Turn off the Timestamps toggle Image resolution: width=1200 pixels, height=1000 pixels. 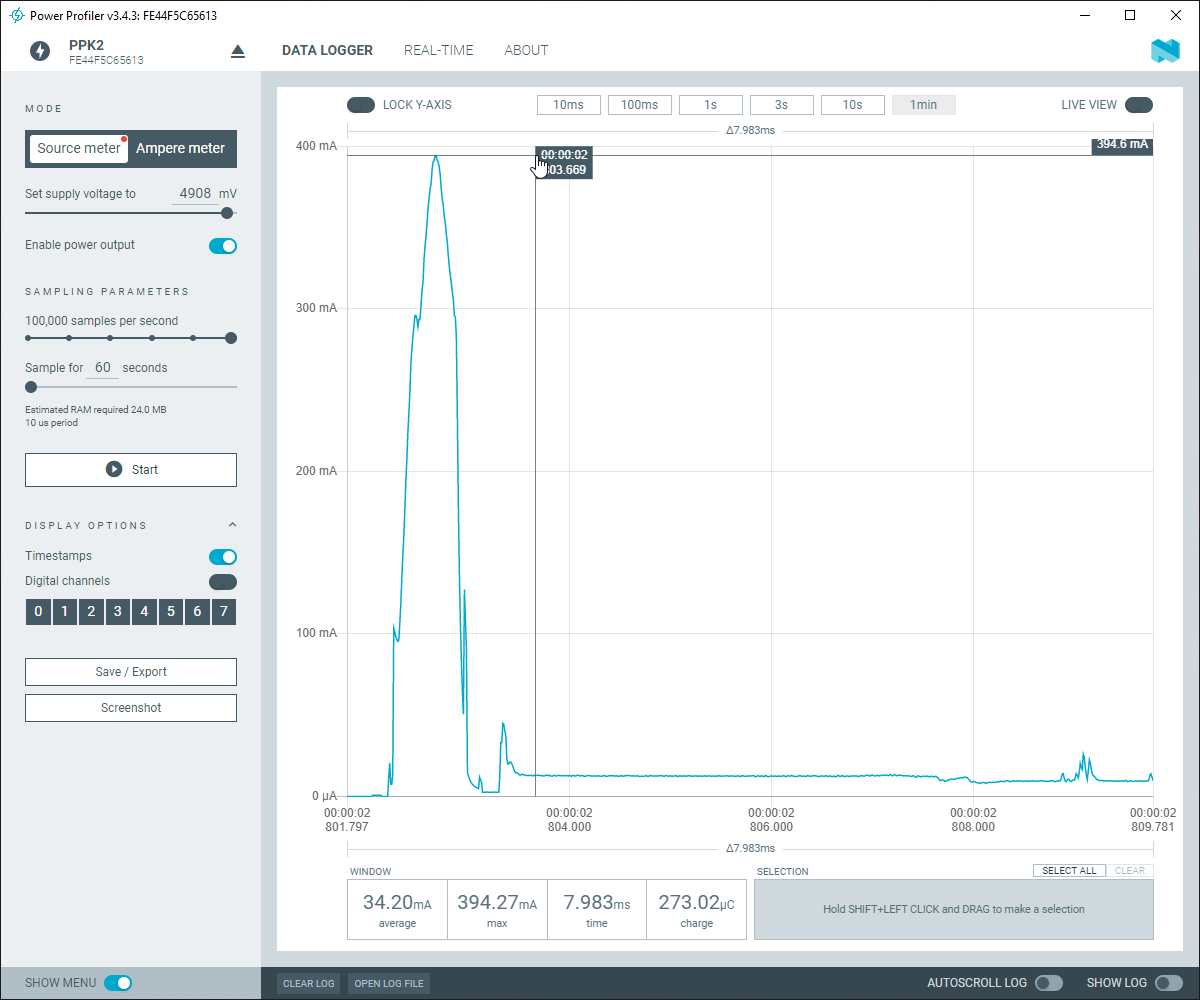point(222,556)
